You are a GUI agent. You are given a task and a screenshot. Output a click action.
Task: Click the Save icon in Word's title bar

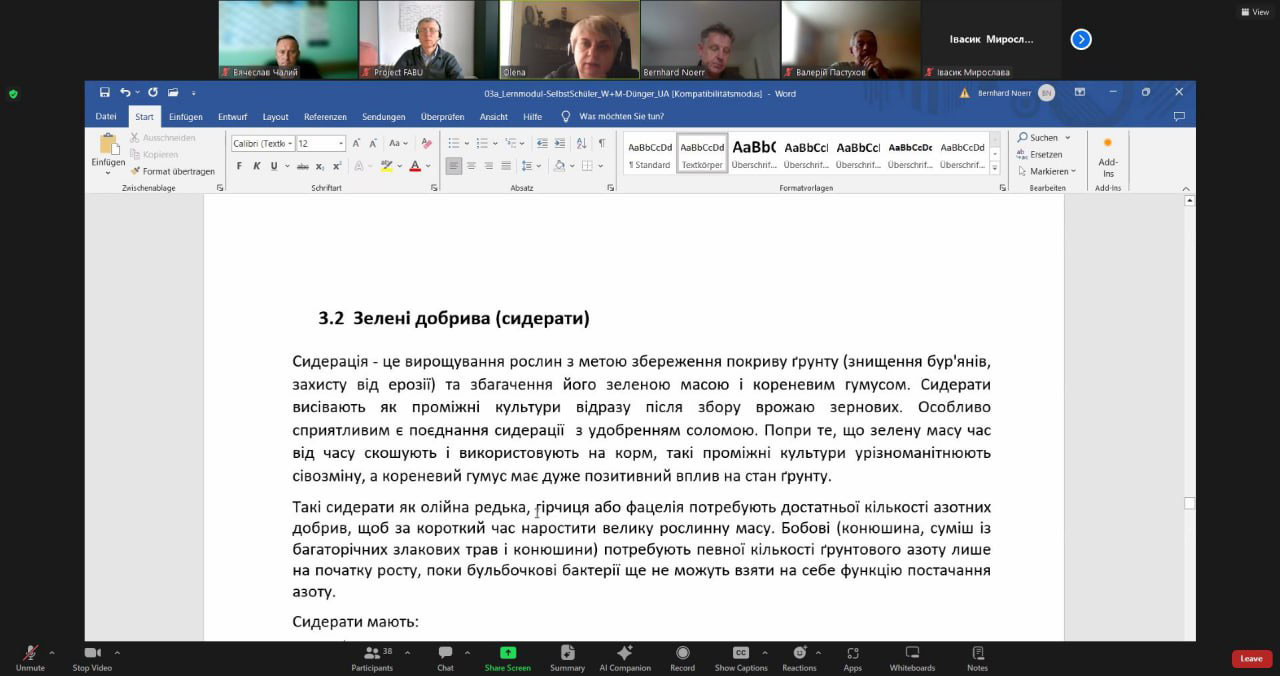click(x=105, y=92)
